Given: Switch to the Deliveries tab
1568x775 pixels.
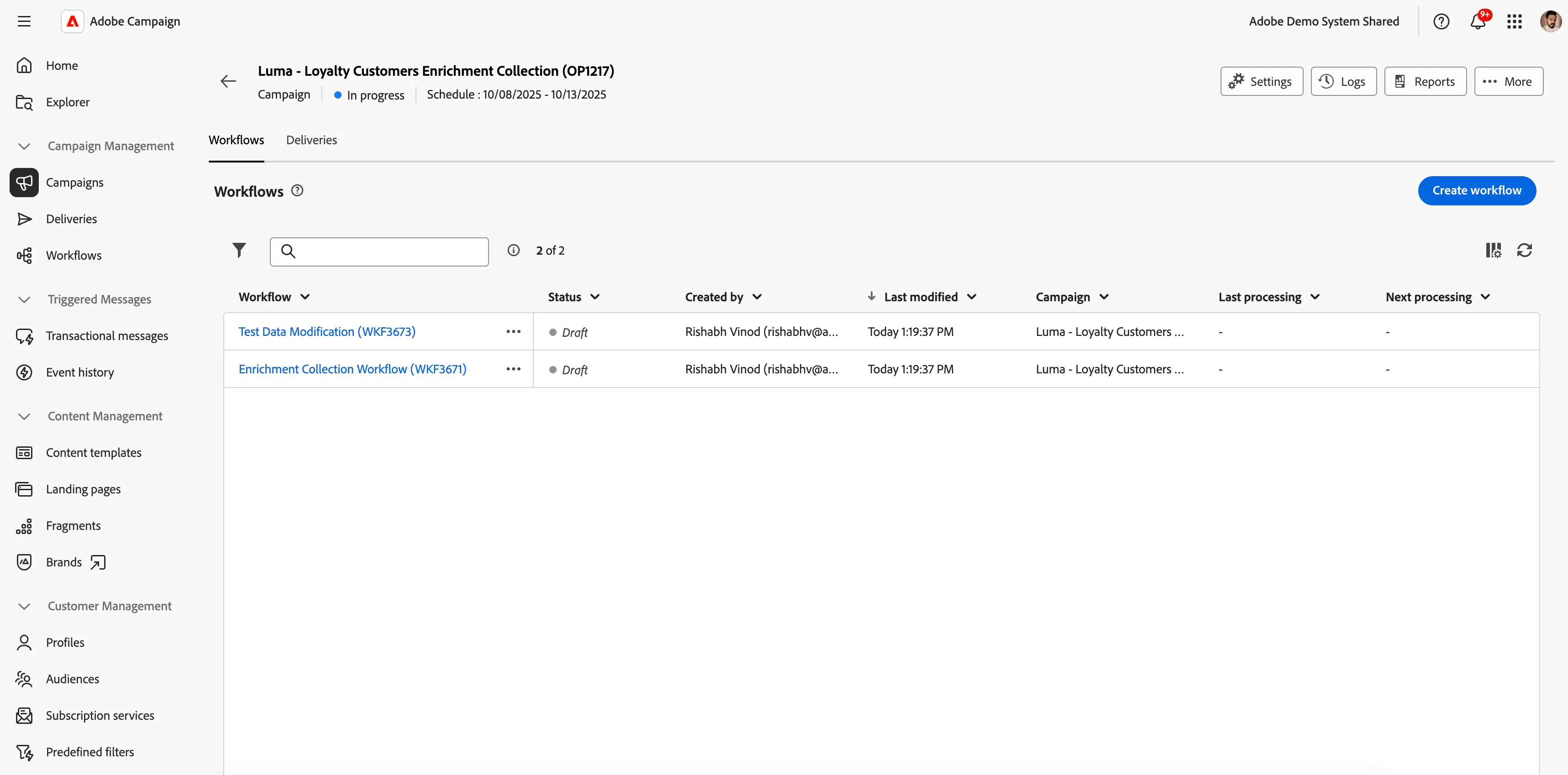Looking at the screenshot, I should [x=311, y=140].
